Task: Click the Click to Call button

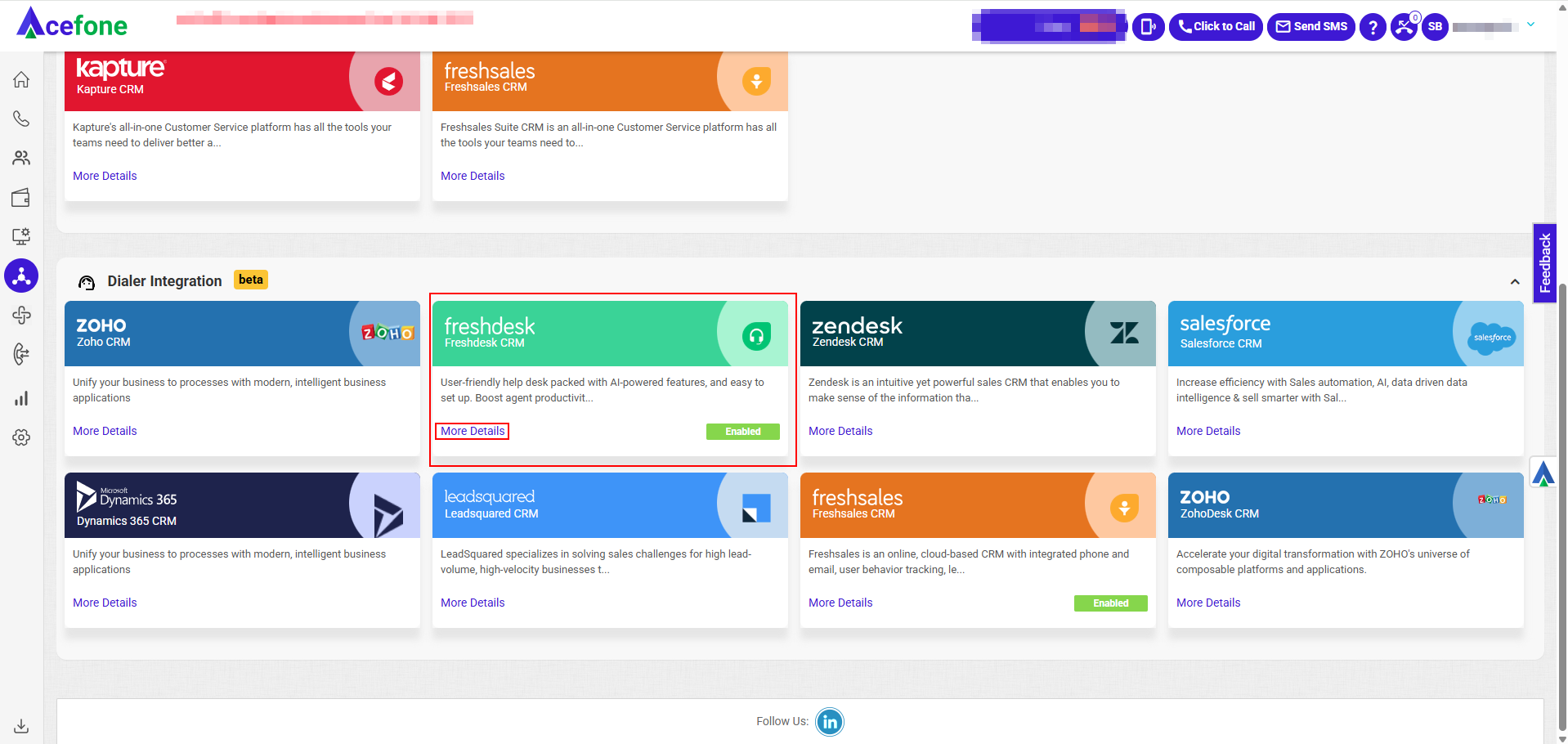Action: [1216, 26]
